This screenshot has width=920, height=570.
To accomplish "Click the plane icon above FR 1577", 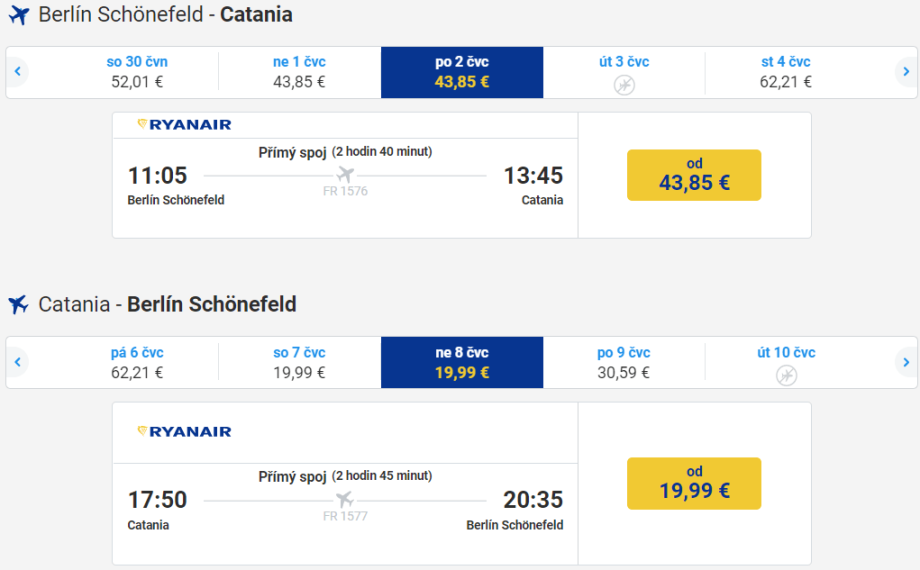I will coord(345,499).
